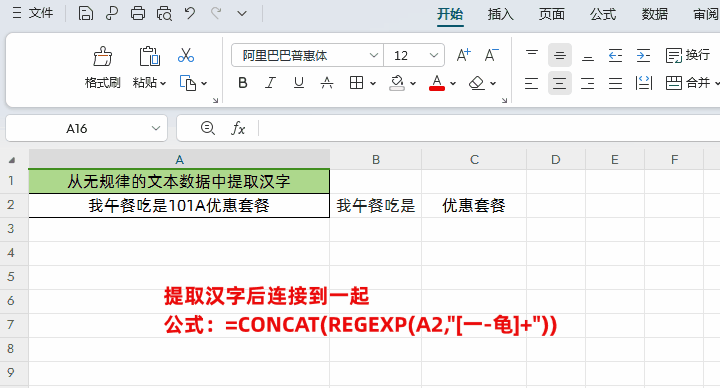Click the 换行 wrap text button

(687, 56)
